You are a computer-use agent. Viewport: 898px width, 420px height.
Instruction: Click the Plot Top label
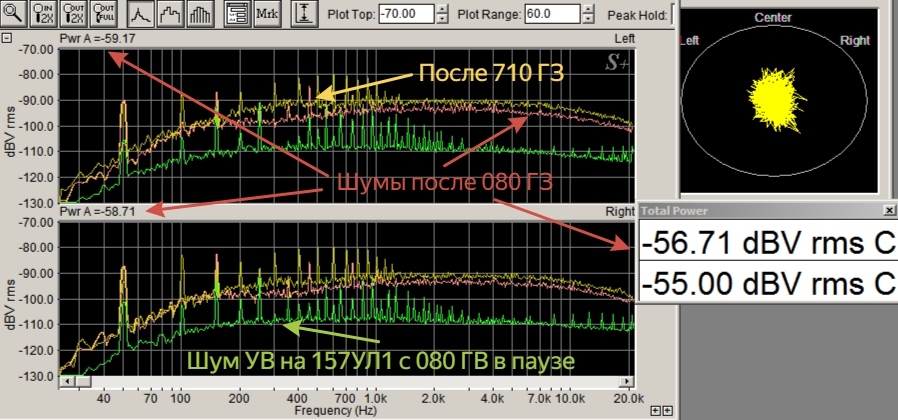(x=351, y=14)
